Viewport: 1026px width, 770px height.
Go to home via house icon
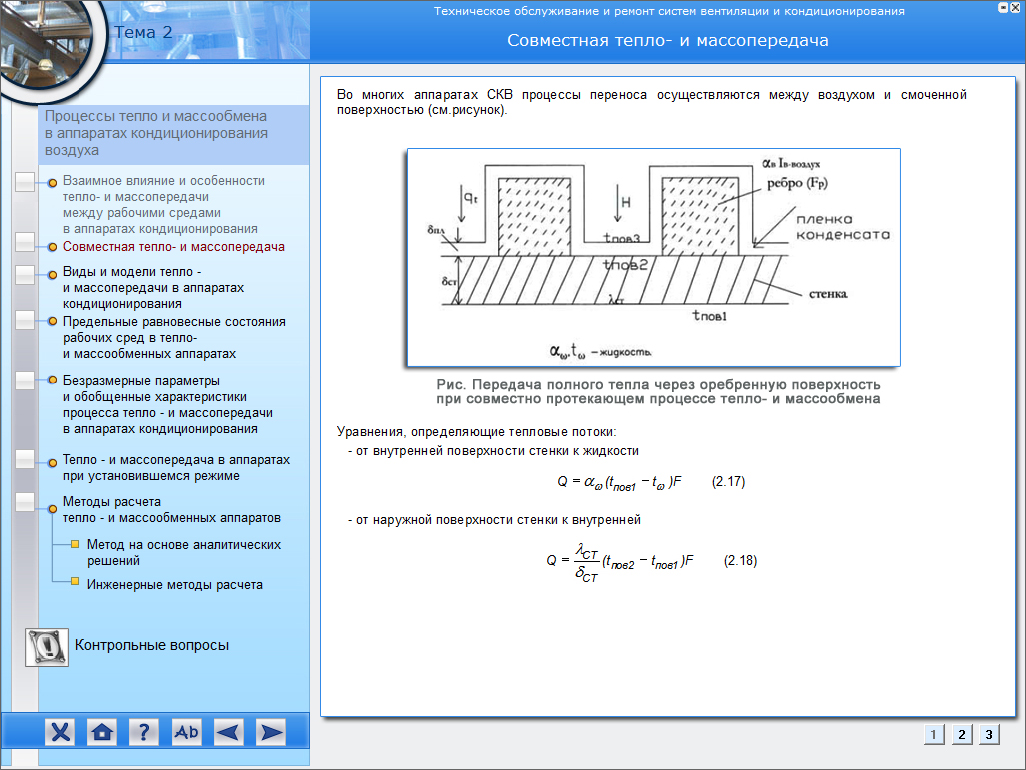[x=101, y=732]
